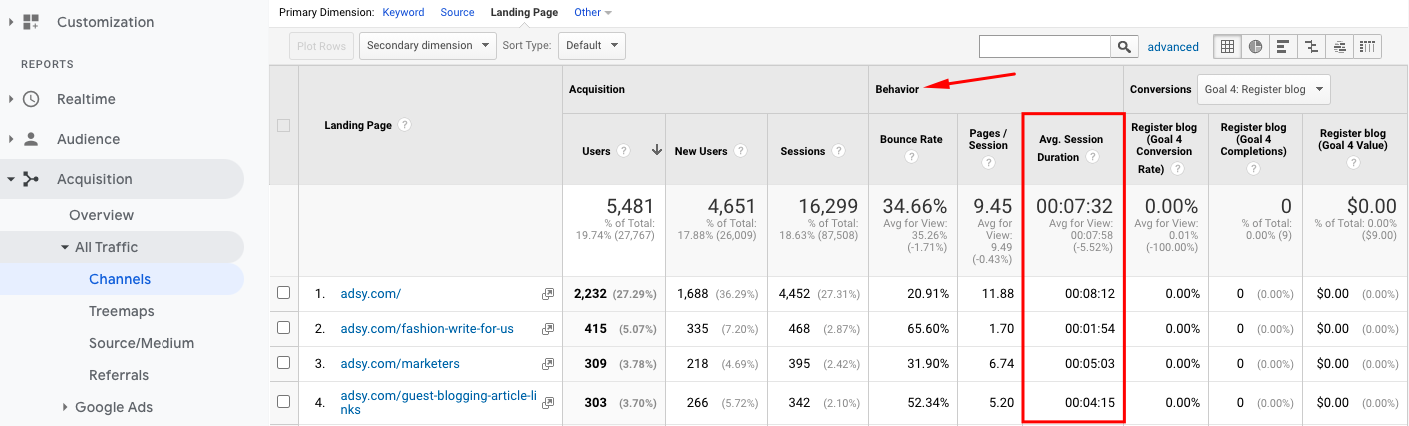The height and width of the screenshot is (426, 1409).
Task: Open the Secondary dimension dropdown
Action: point(428,45)
